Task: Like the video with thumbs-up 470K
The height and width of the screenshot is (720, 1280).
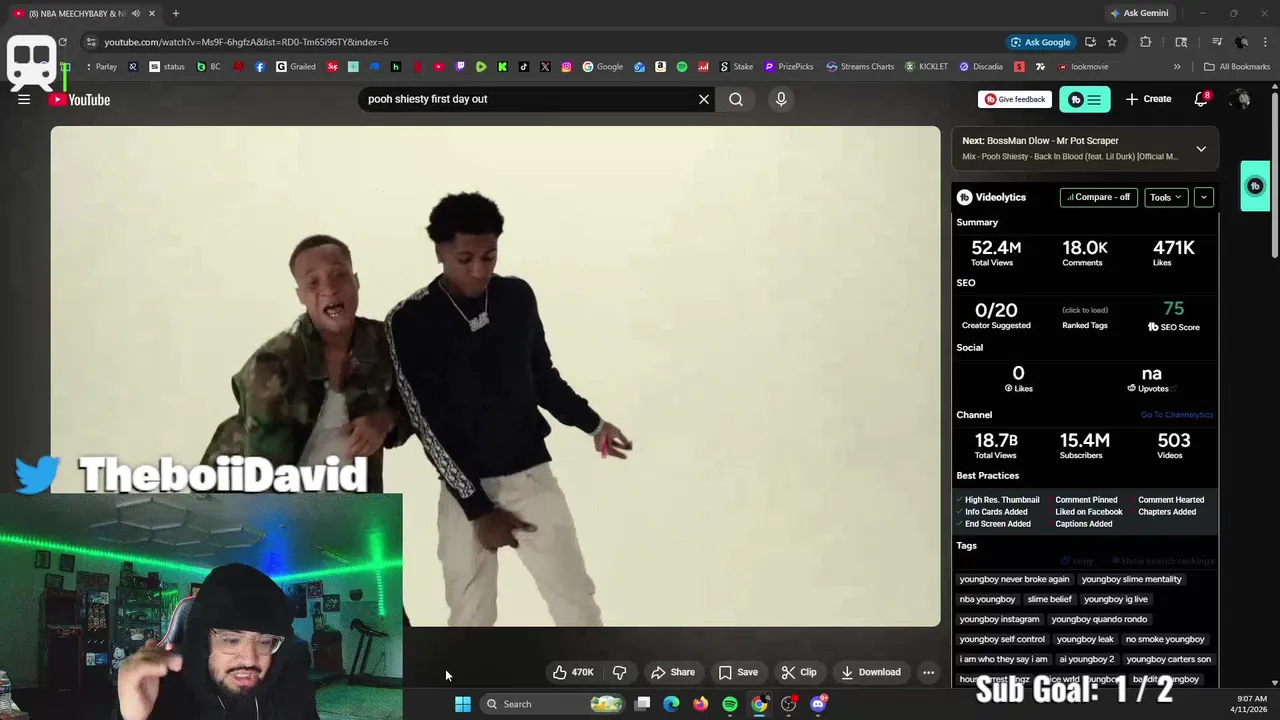Action: (574, 672)
